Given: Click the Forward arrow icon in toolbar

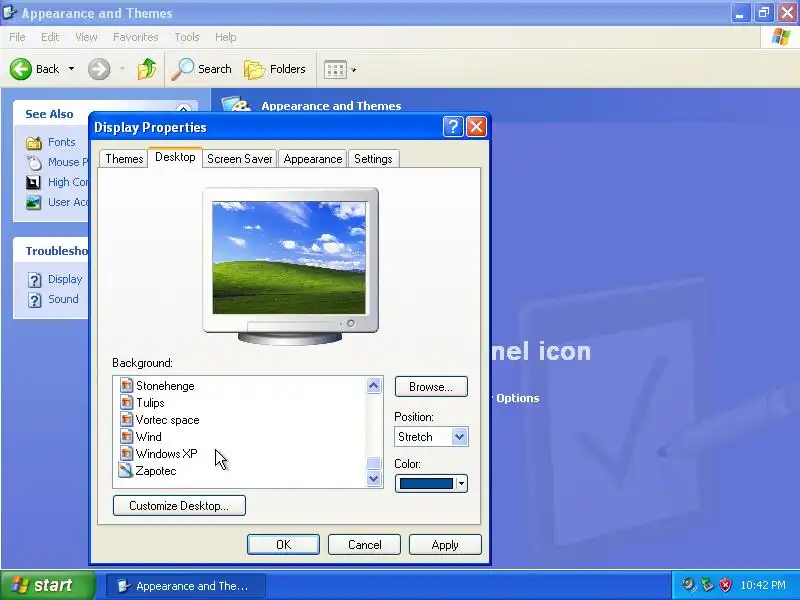Looking at the screenshot, I should [x=99, y=69].
